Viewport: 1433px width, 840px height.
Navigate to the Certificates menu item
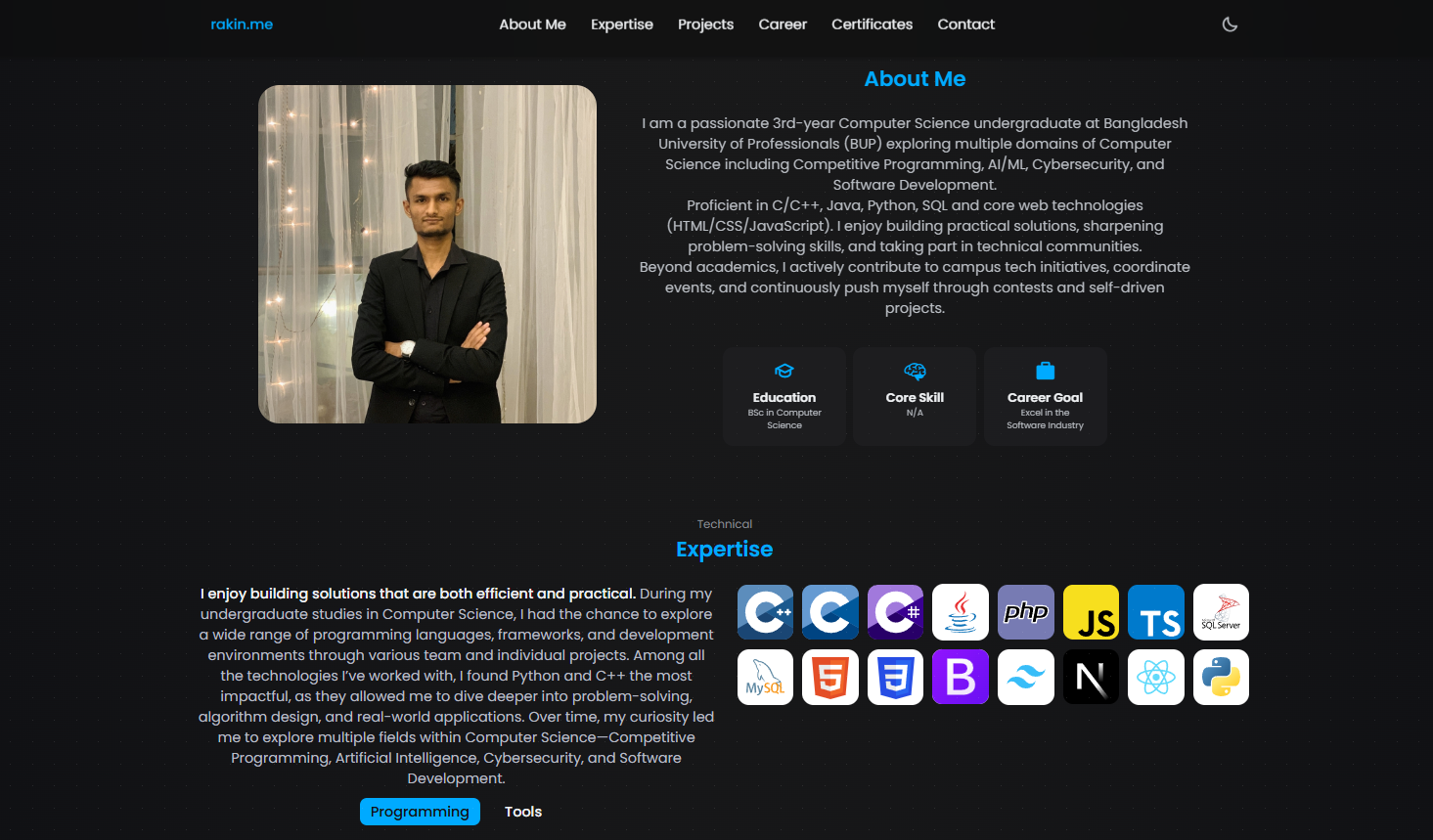point(872,24)
